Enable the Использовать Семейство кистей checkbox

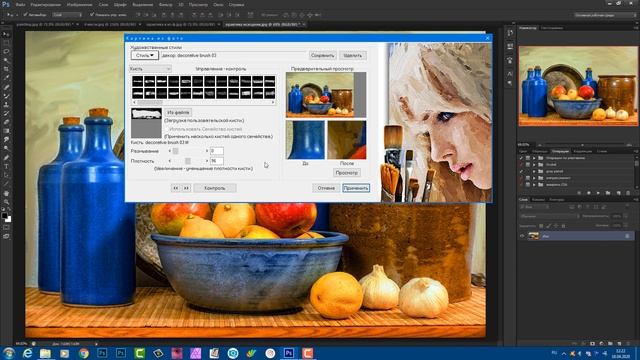[167, 129]
